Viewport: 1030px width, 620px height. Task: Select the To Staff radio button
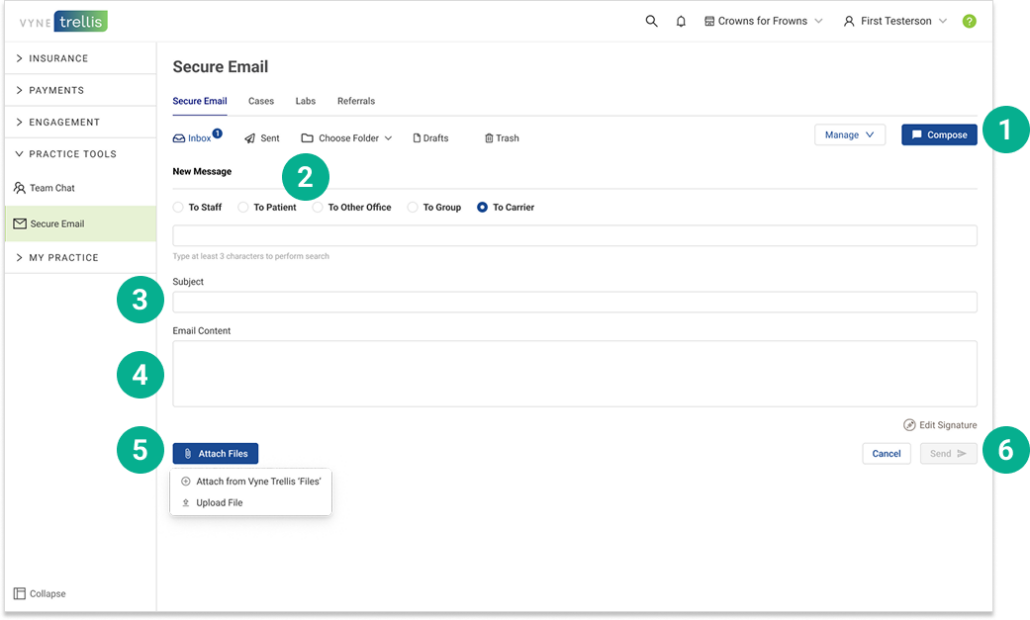pyautogui.click(x=179, y=208)
